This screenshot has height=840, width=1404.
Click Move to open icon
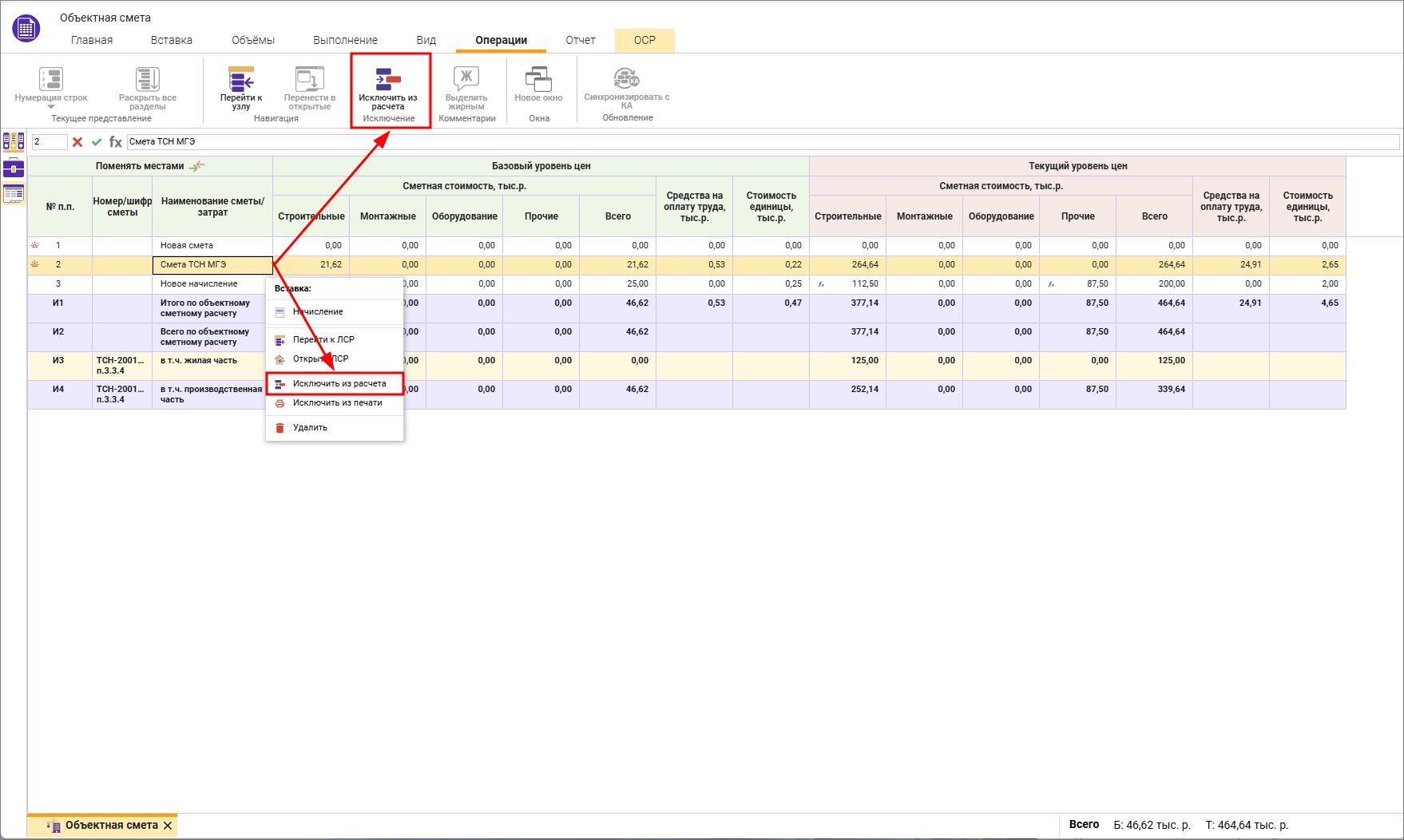pos(309,80)
